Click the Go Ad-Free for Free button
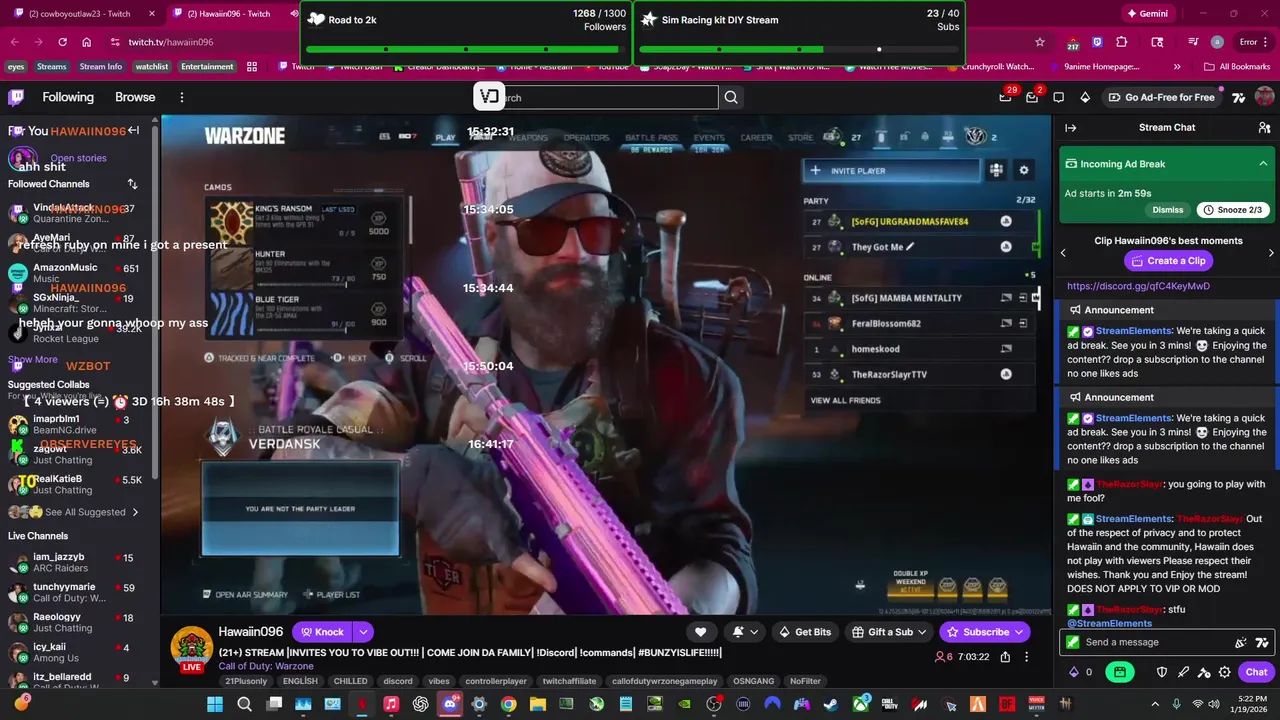This screenshot has width=1280, height=720. pos(1161,97)
